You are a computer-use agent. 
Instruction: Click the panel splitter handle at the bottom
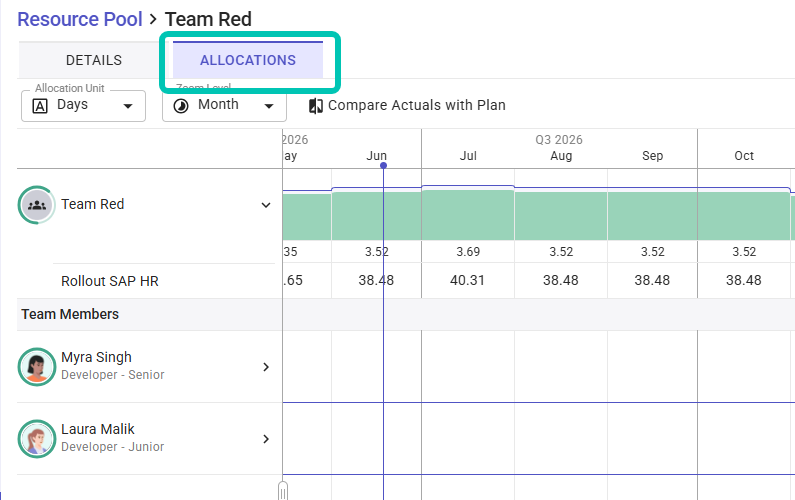point(283,491)
